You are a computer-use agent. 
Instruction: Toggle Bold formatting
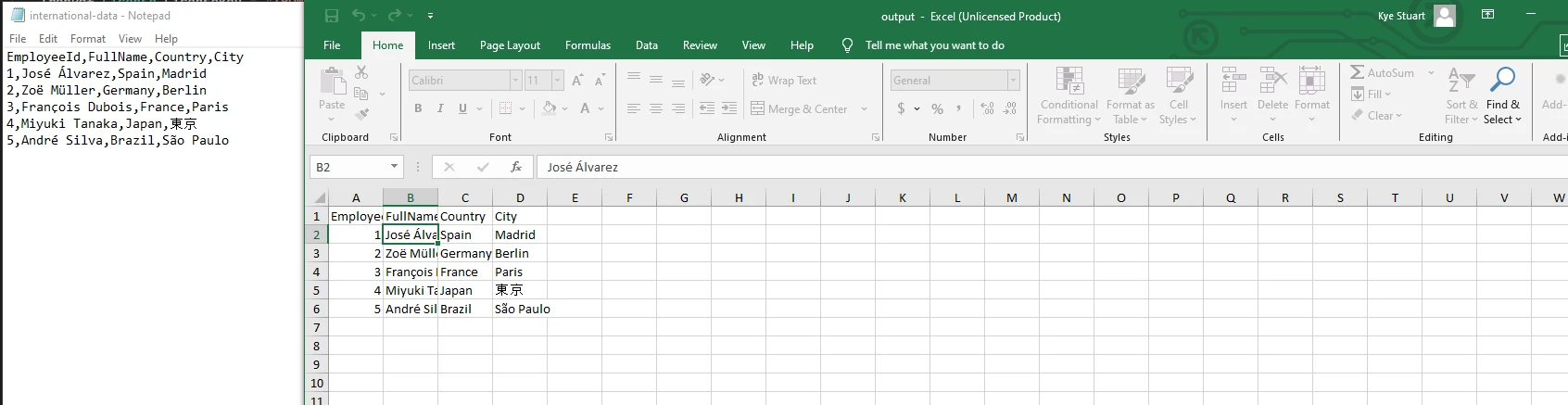pos(418,108)
